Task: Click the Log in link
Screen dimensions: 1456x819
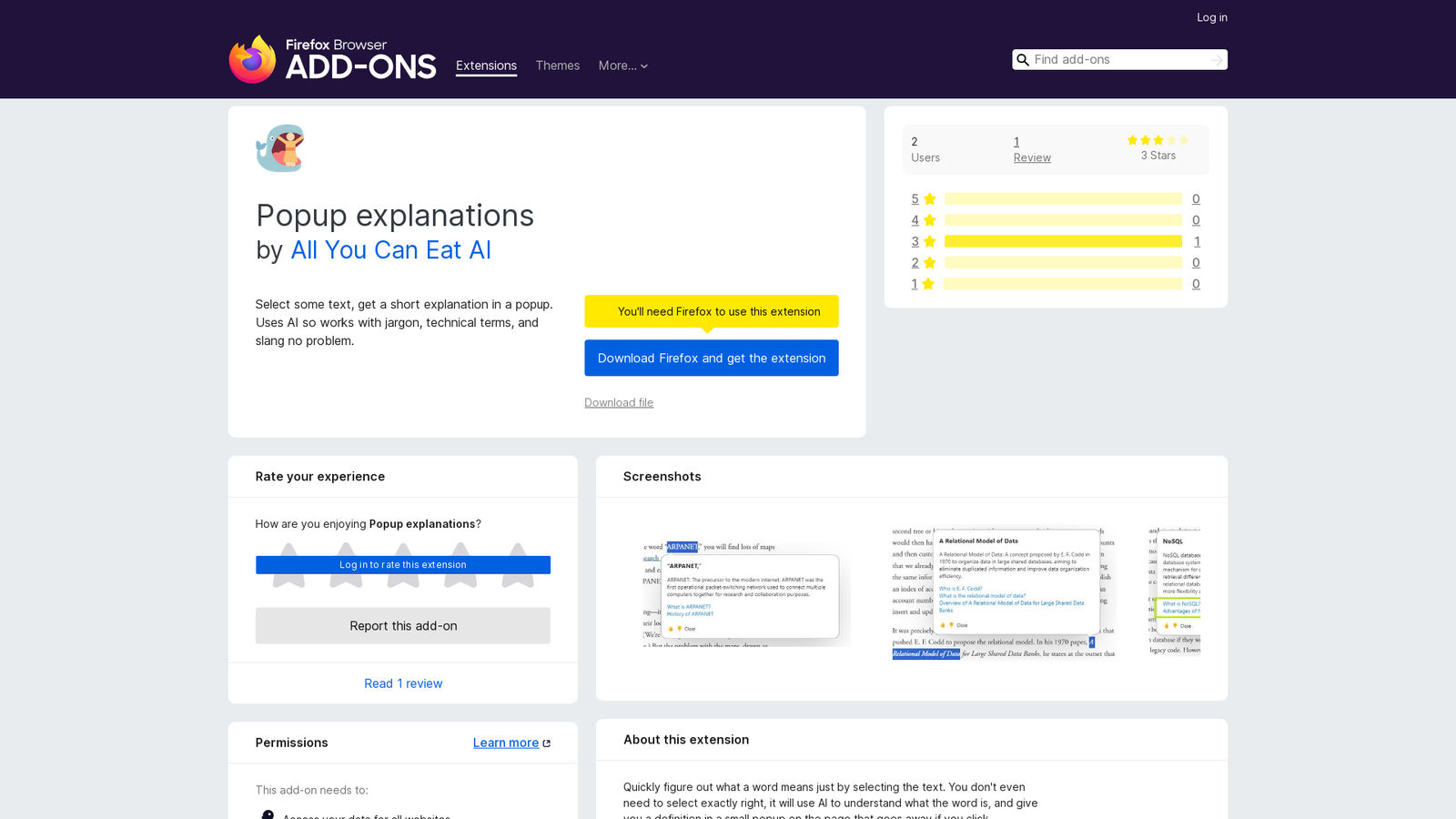Action: [1212, 17]
